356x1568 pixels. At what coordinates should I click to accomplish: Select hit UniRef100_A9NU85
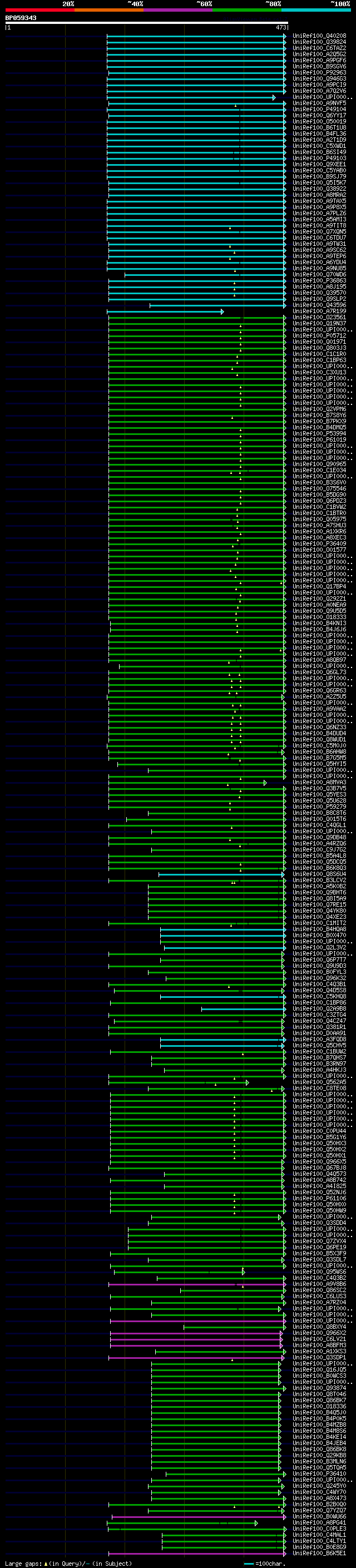pyautogui.click(x=319, y=269)
